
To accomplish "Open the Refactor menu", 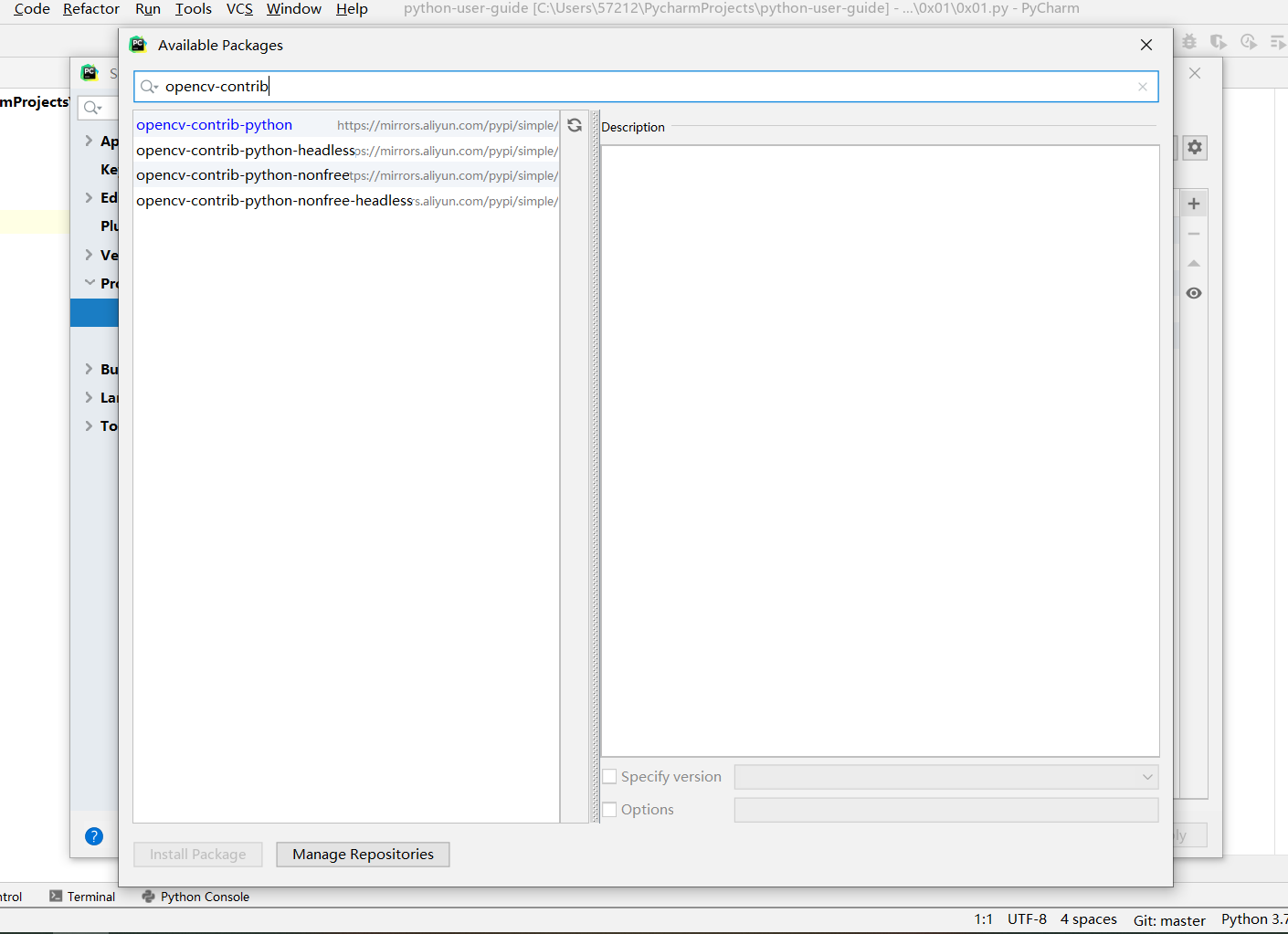I will pos(91,9).
